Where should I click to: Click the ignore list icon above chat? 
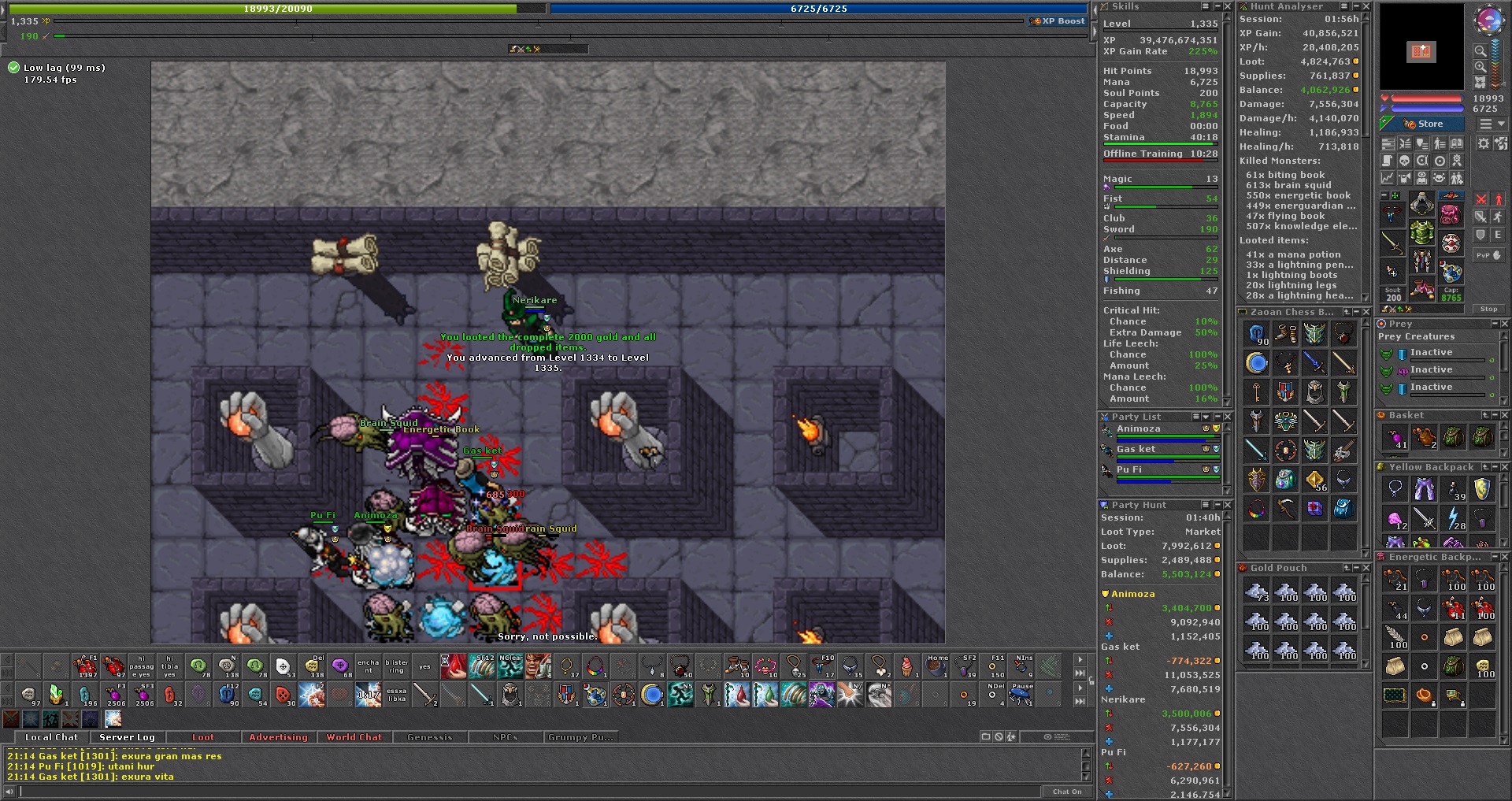[999, 736]
